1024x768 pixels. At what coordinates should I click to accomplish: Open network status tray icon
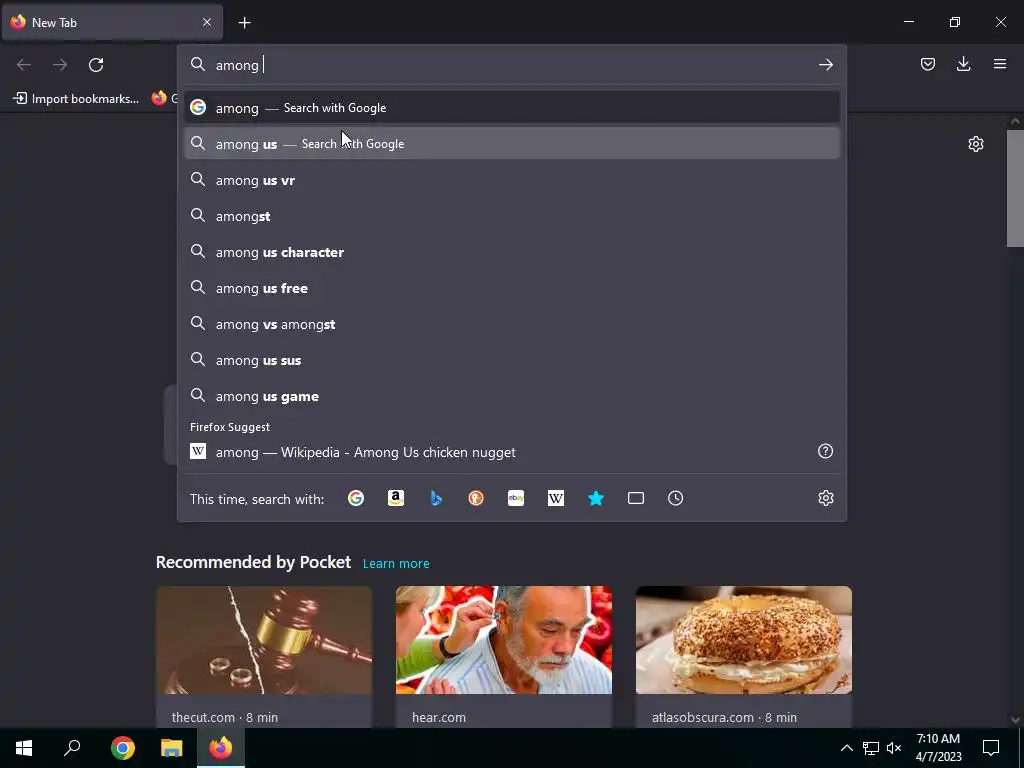coord(871,748)
